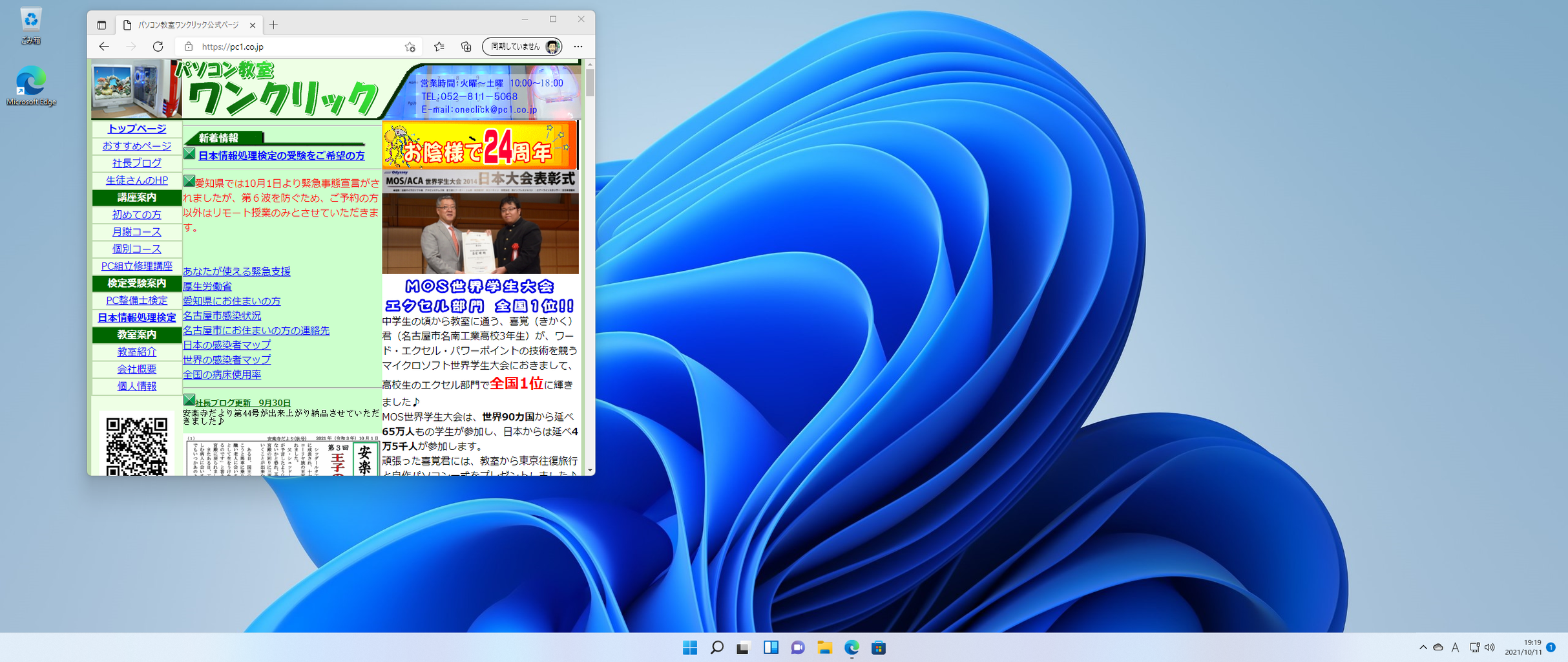Open the 初めての方 link

click(x=137, y=215)
